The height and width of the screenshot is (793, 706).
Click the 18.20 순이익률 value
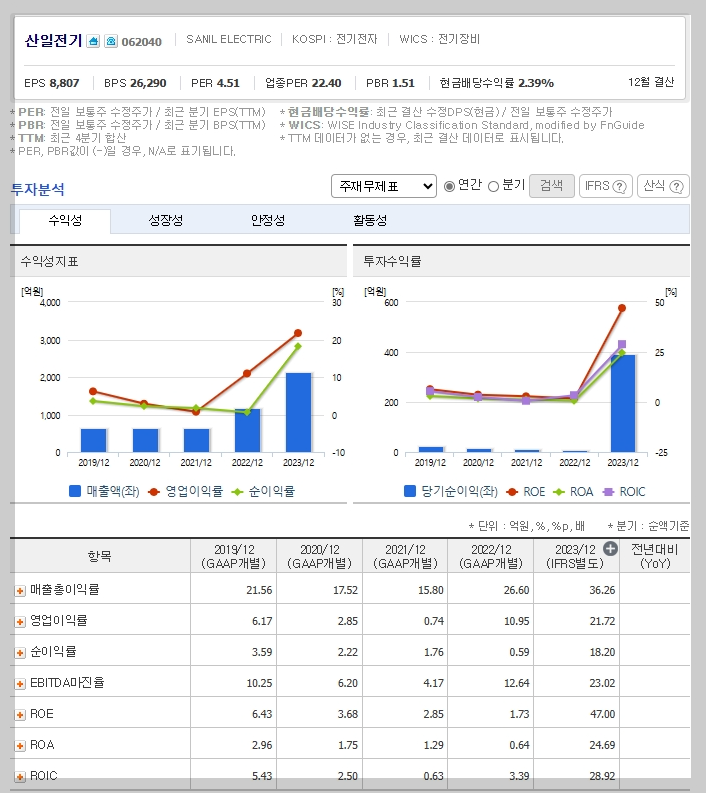point(602,652)
